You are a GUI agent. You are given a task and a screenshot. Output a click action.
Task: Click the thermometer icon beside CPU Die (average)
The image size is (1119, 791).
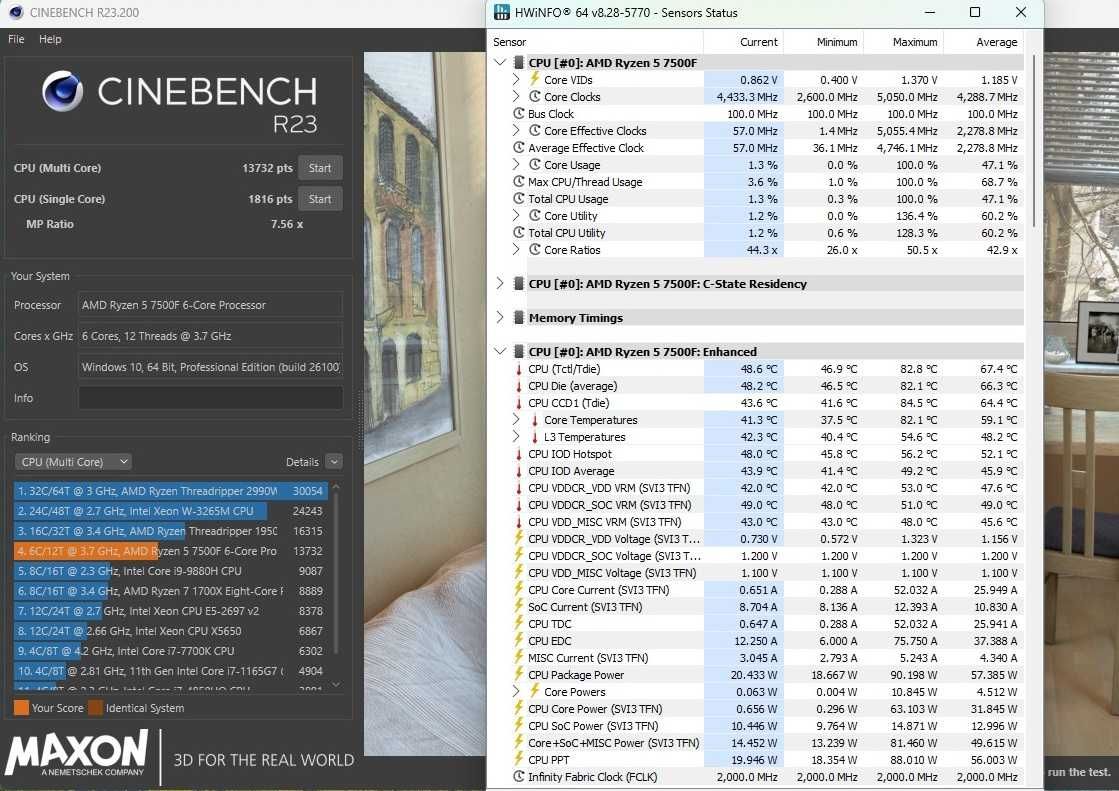[x=519, y=386]
